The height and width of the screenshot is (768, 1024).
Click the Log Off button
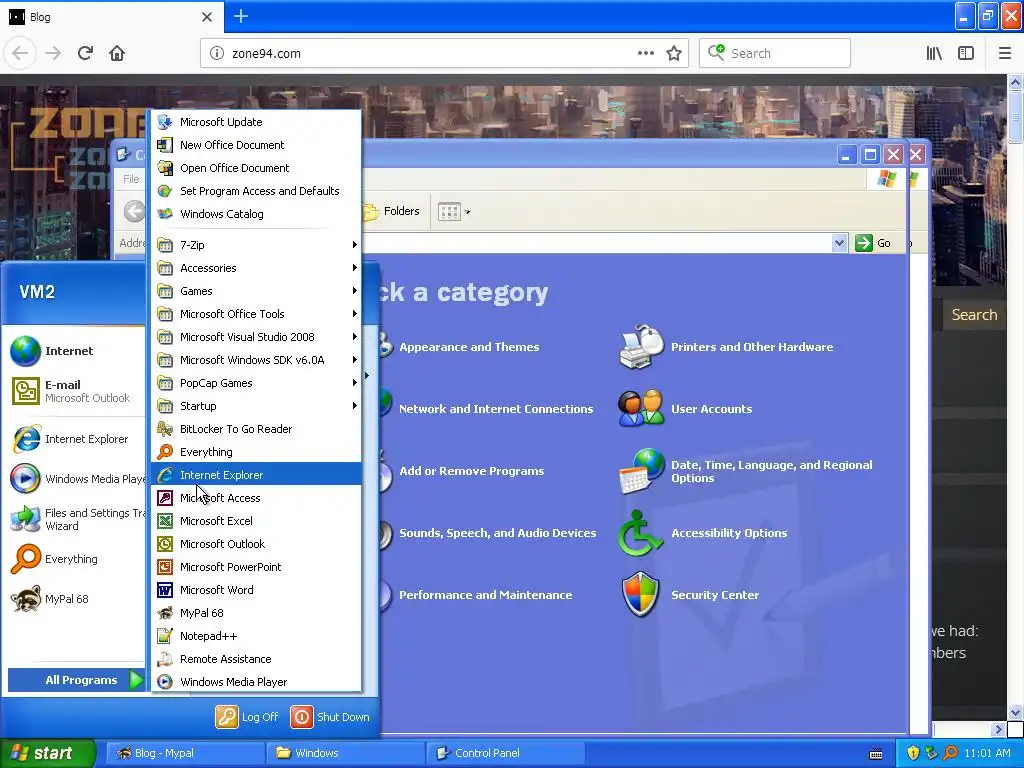(x=248, y=716)
